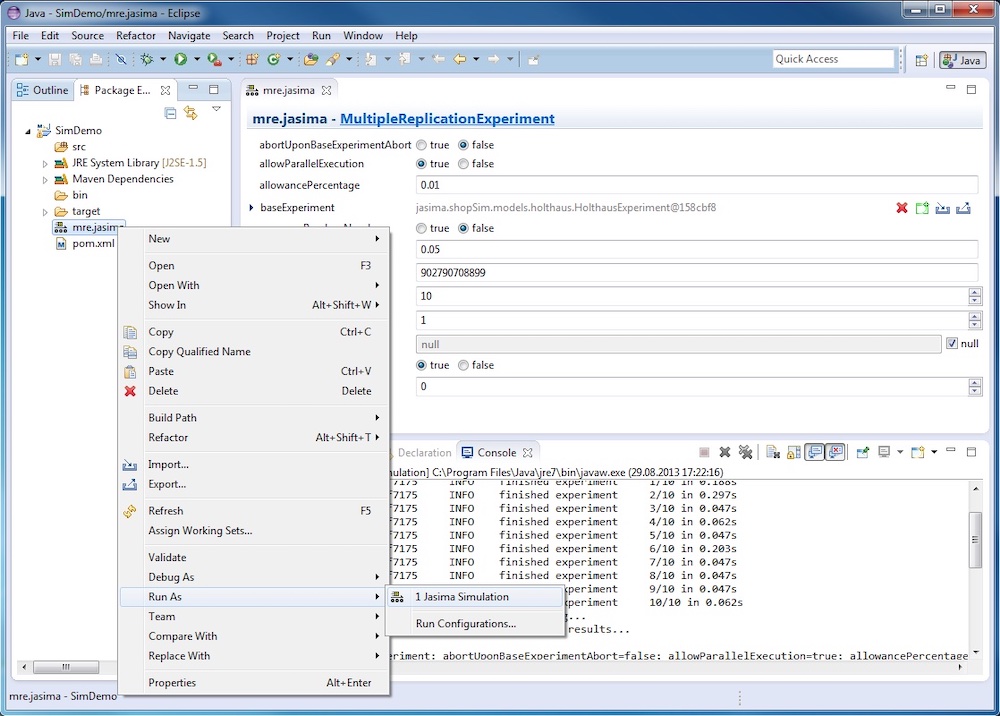Click red Delete icon in context menu
The height and width of the screenshot is (716, 1000).
(x=130, y=391)
